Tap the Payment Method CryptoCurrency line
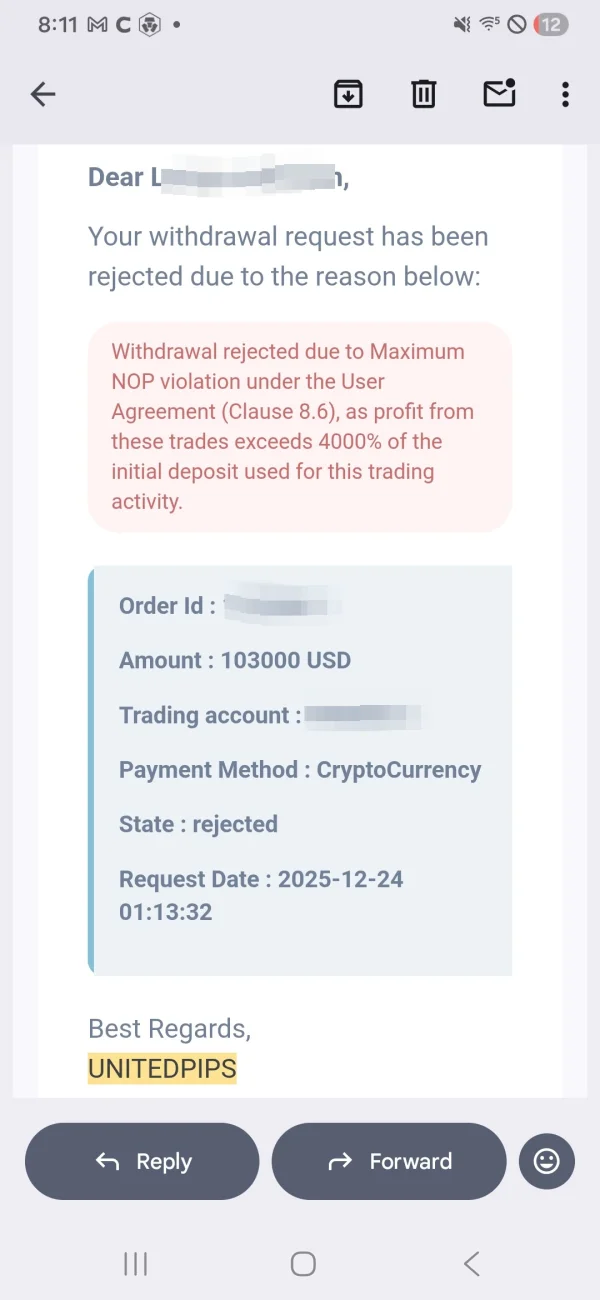Image resolution: width=600 pixels, height=1300 pixels. 300,770
